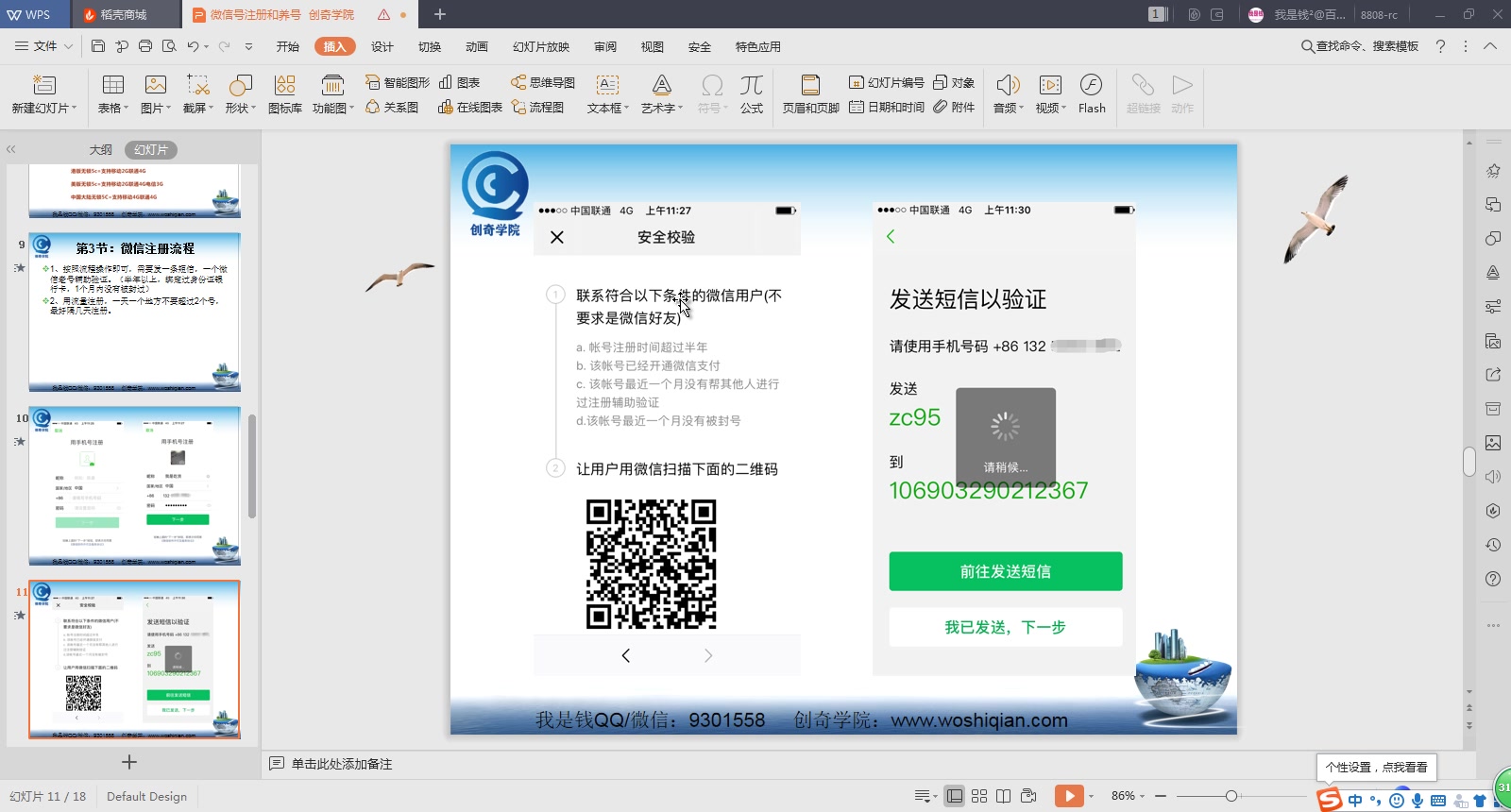Screen dimensions: 1511x812
Task: Select slide 9 thumbnail 微信注册流程
Action: pyautogui.click(x=134, y=312)
